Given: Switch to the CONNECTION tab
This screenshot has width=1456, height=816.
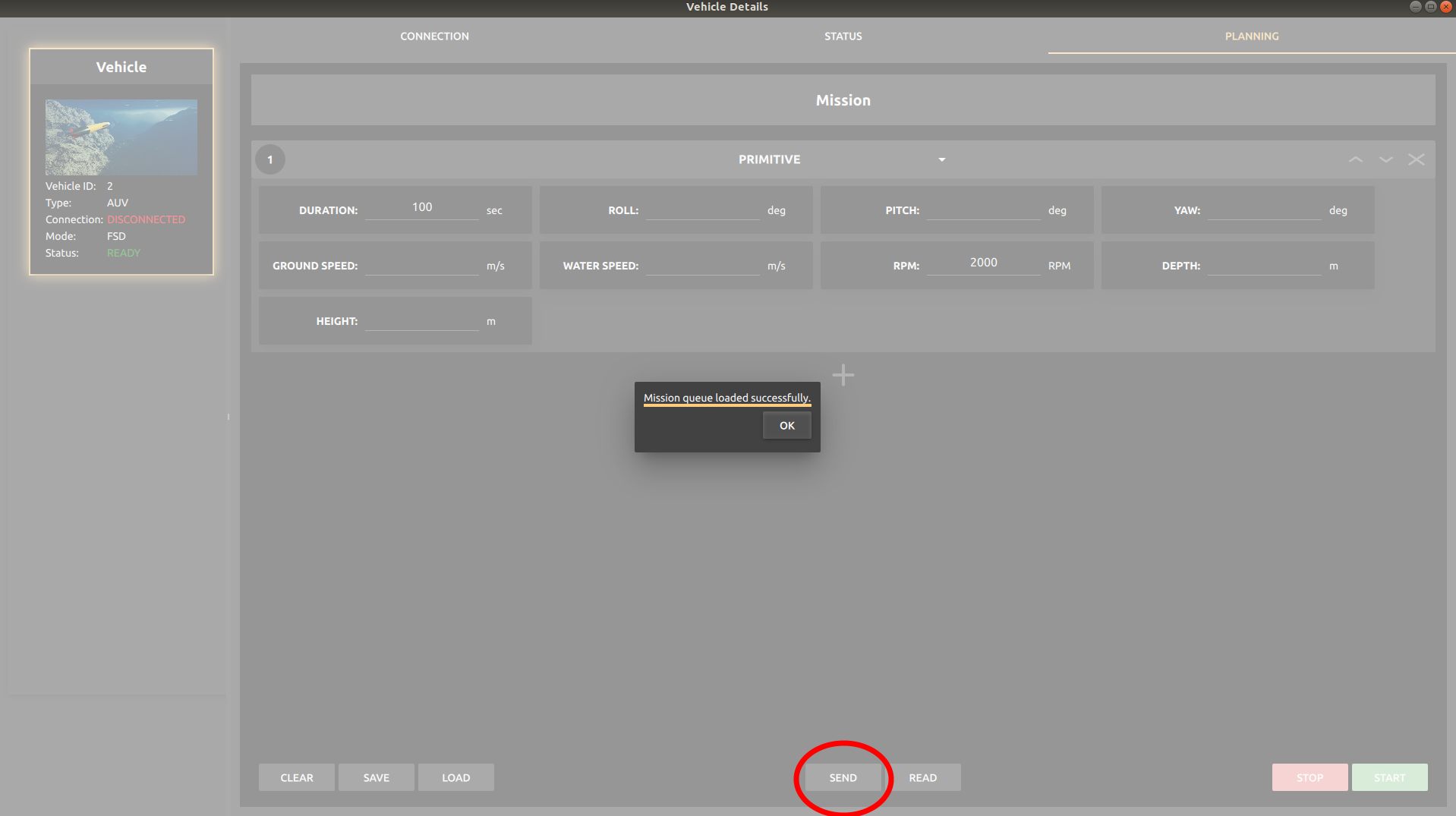Looking at the screenshot, I should coord(434,36).
